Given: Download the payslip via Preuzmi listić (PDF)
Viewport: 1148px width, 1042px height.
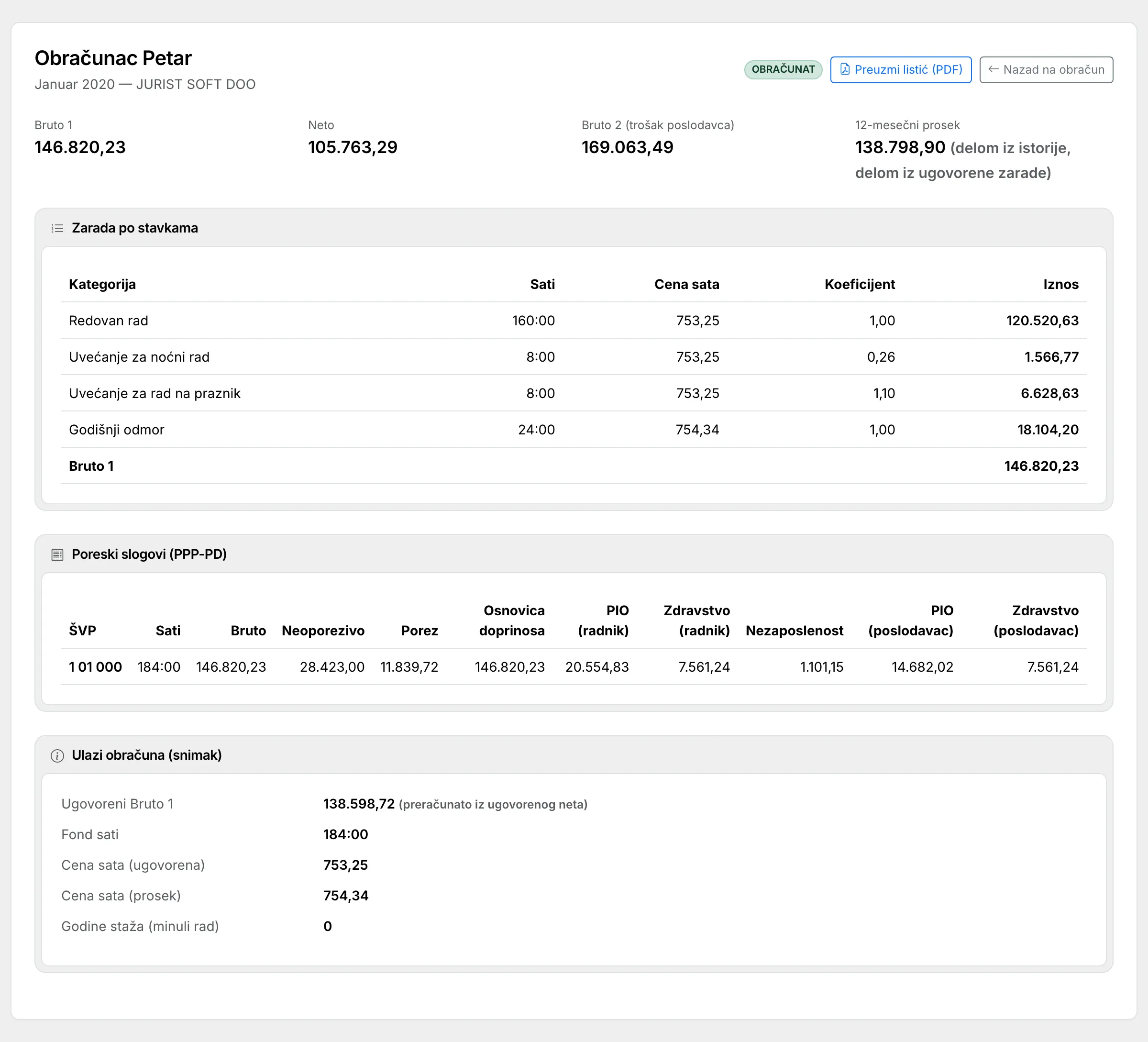Looking at the screenshot, I should [901, 69].
